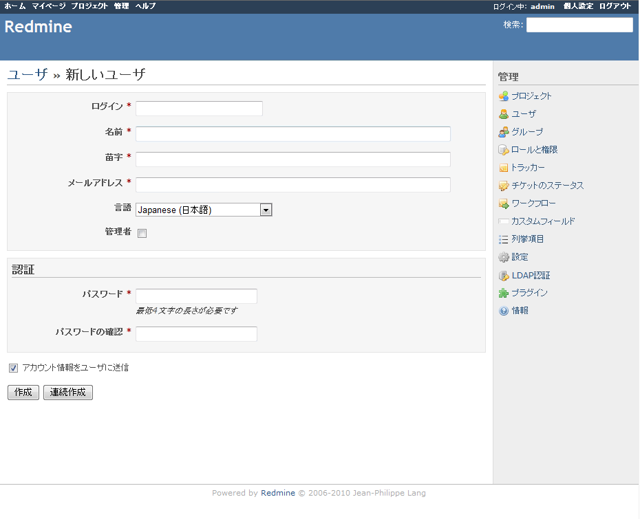Click the ログアウト link
The image size is (640, 519).
coord(615,6)
